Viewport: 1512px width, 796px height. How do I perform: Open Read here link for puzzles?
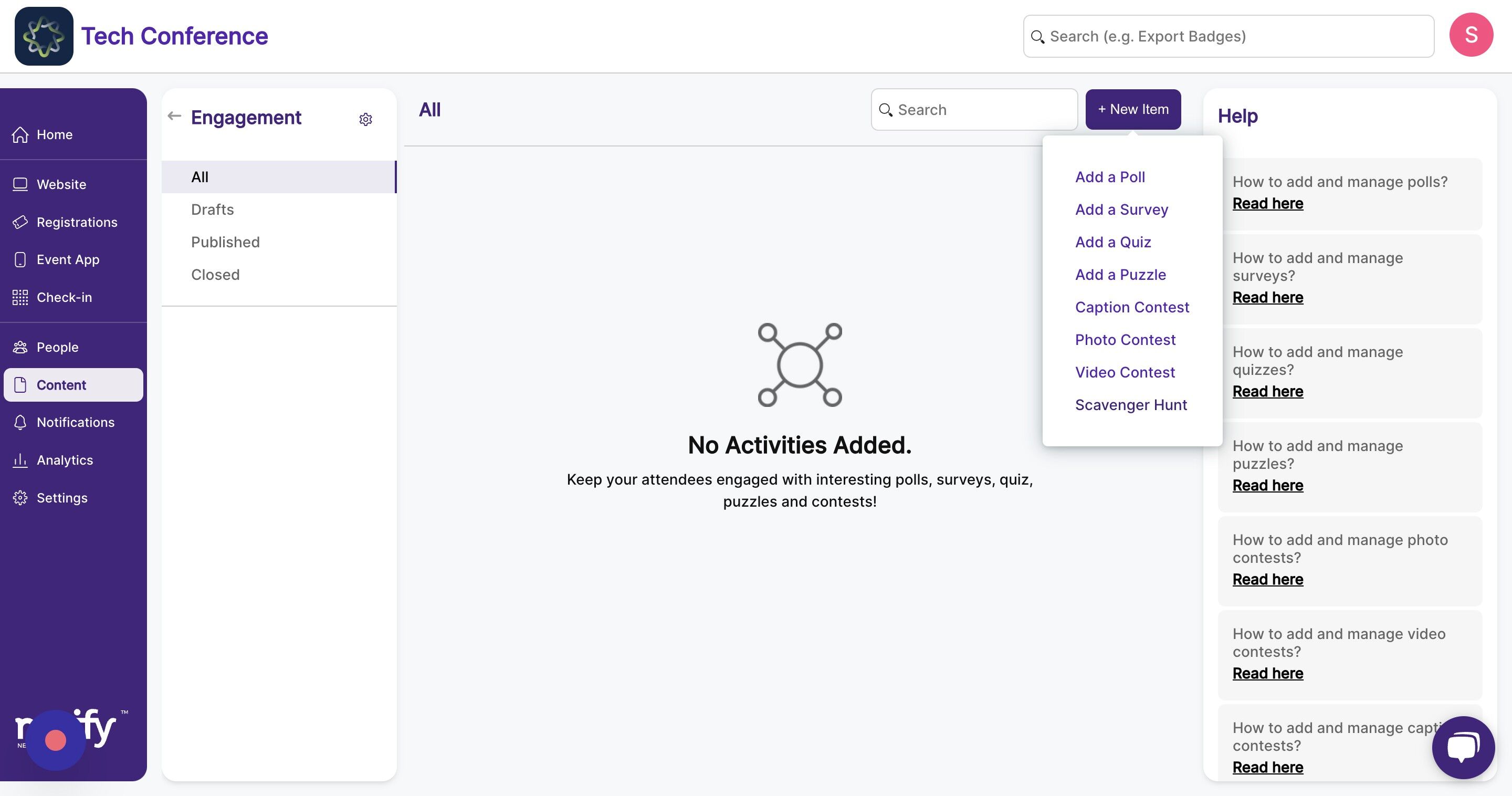[1267, 486]
